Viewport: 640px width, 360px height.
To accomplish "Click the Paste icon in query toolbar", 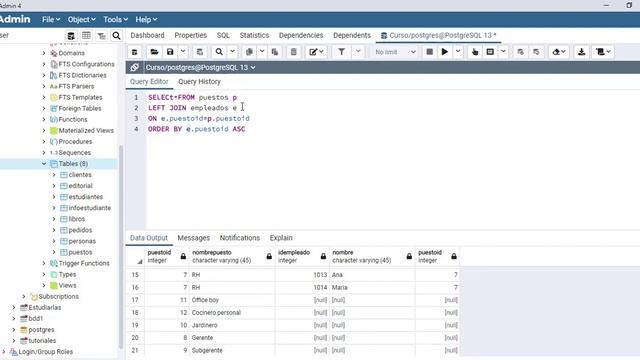I will (x=275, y=52).
